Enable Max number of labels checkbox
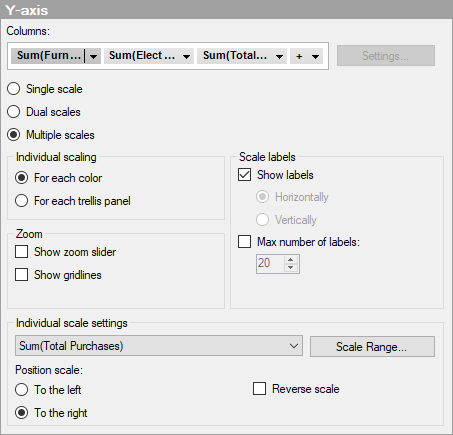 244,241
